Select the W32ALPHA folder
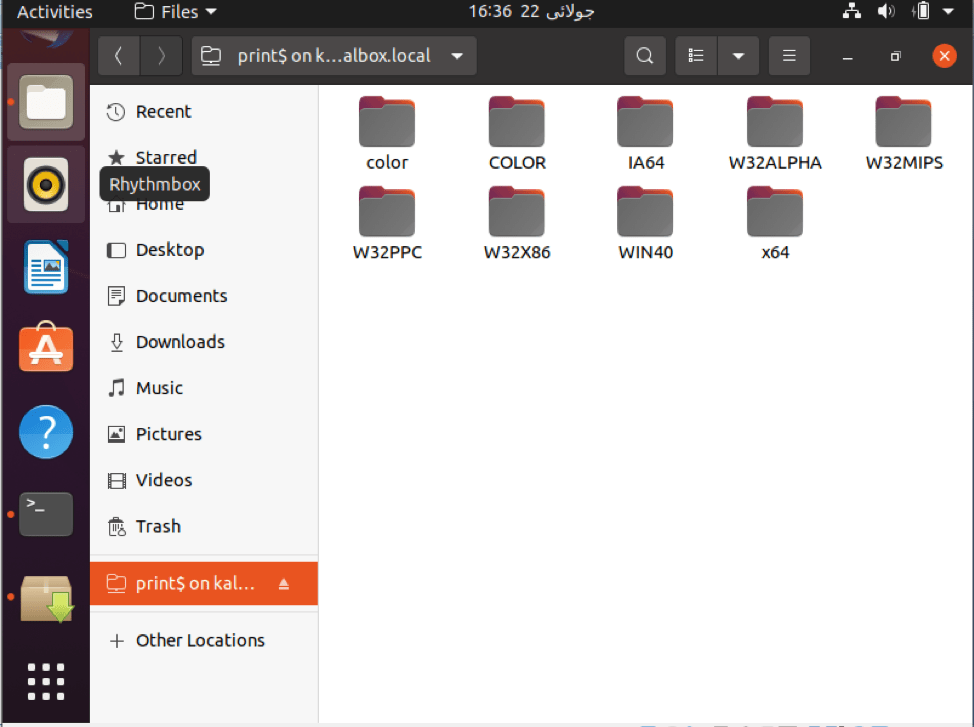The height and width of the screenshot is (727, 974). (775, 134)
